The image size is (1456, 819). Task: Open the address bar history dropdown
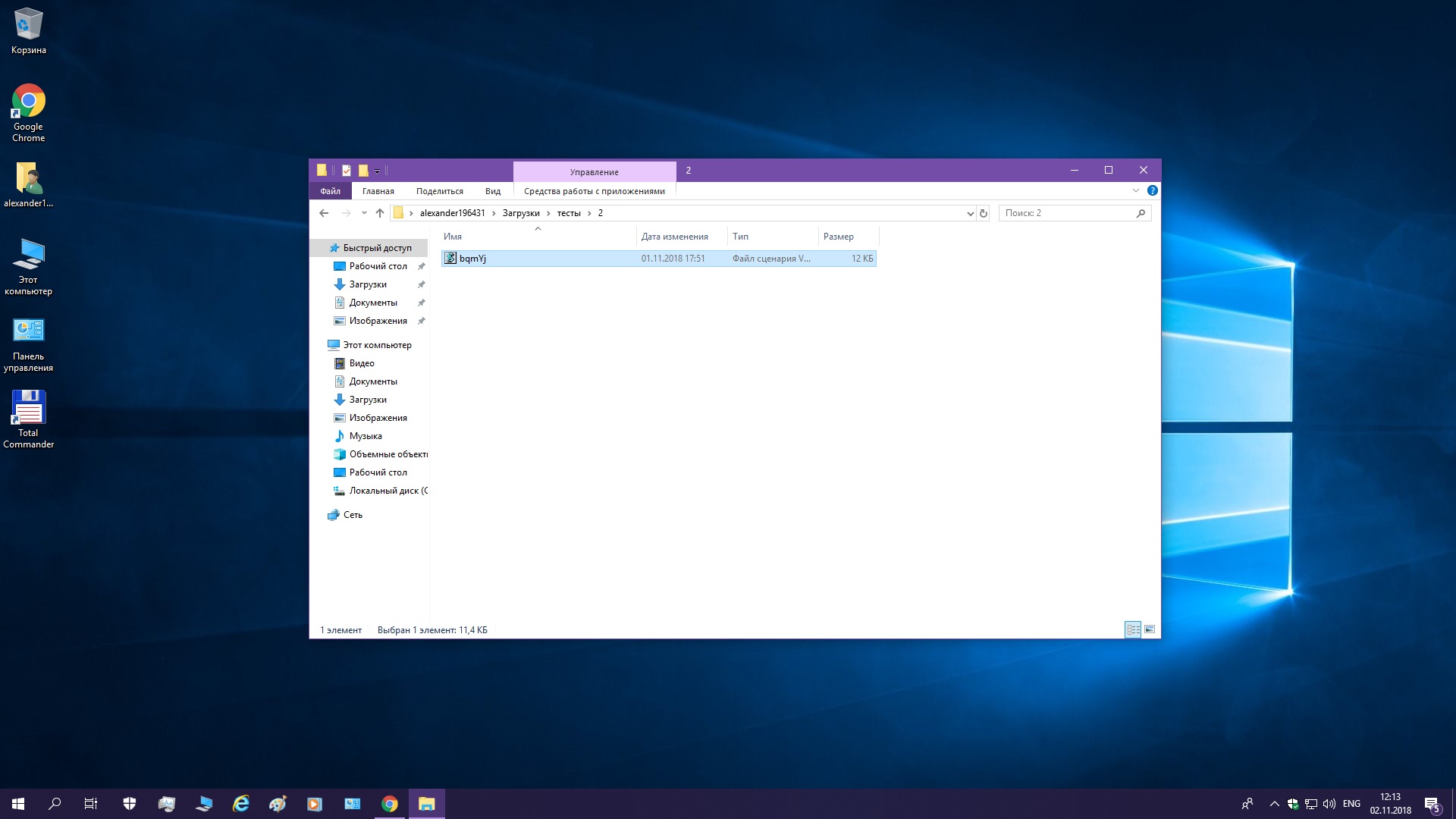(x=970, y=213)
